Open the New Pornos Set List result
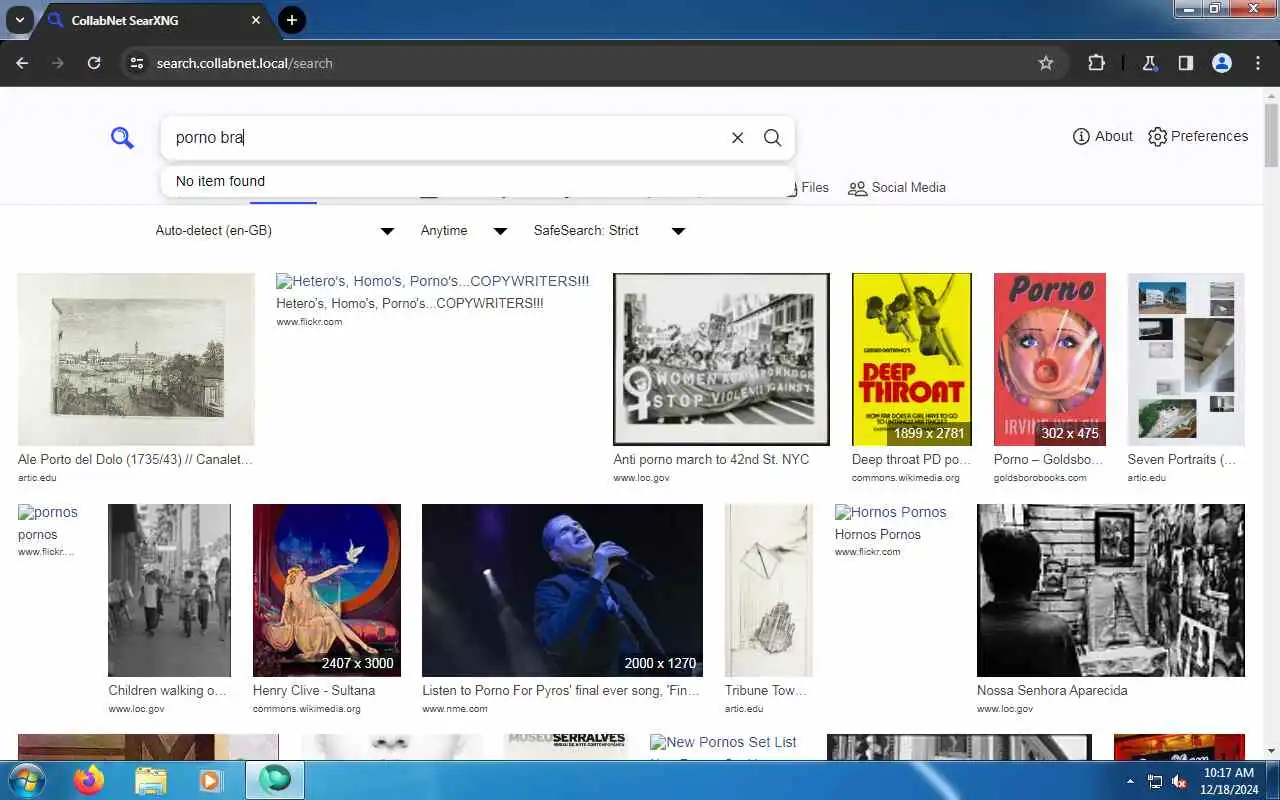The width and height of the screenshot is (1280, 800). (723, 742)
